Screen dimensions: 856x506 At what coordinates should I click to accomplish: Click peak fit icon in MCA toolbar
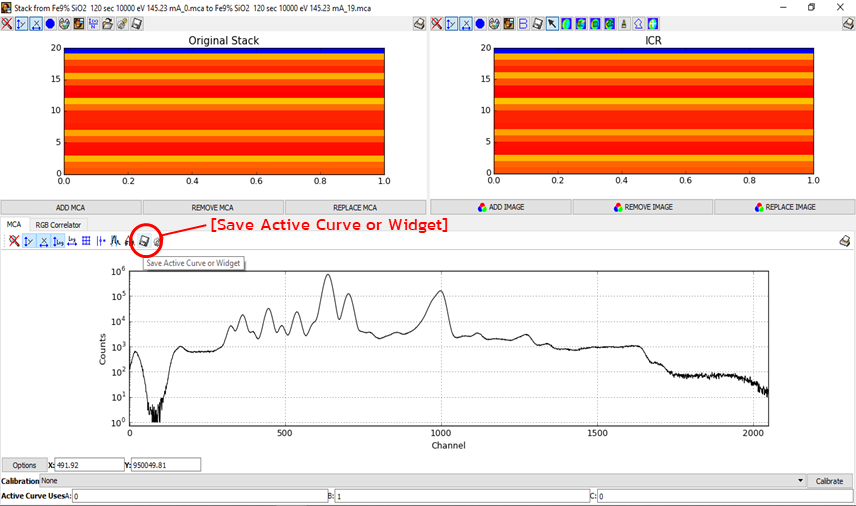coord(129,241)
